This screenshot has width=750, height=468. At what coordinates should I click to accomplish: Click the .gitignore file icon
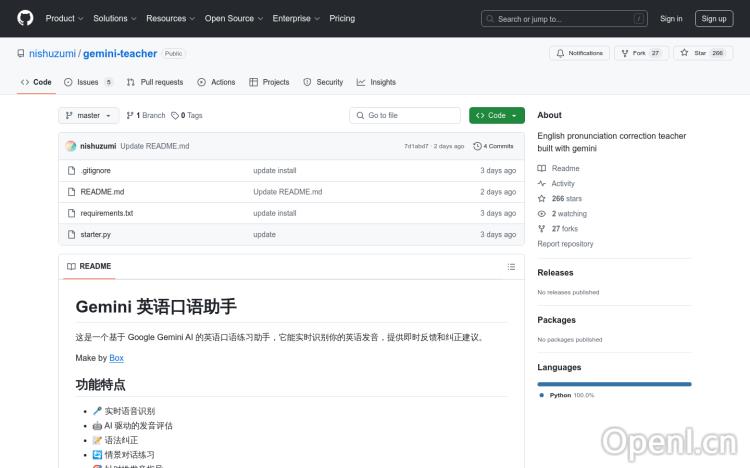(x=71, y=171)
